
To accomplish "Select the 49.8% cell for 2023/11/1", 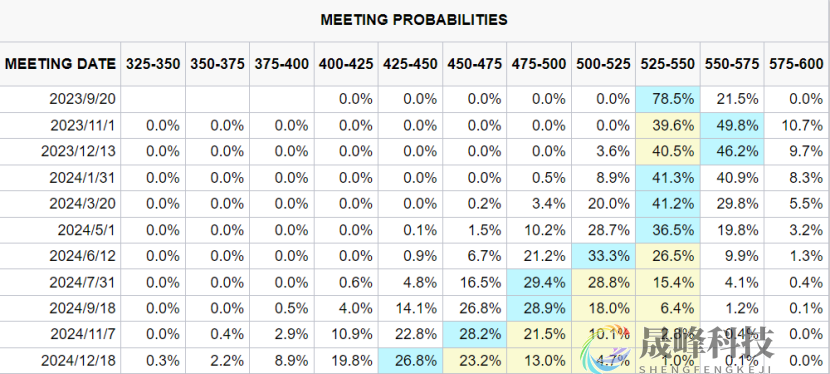I will 732,125.
